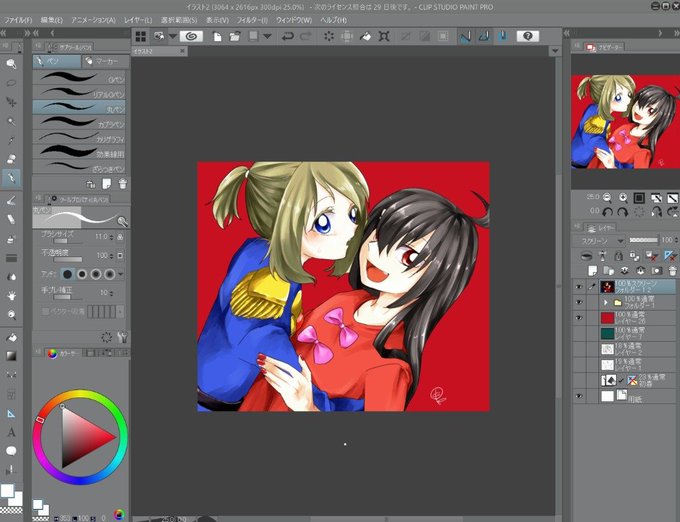Open canvas tab list dropdown arrow
The image size is (680, 522).
555,51
